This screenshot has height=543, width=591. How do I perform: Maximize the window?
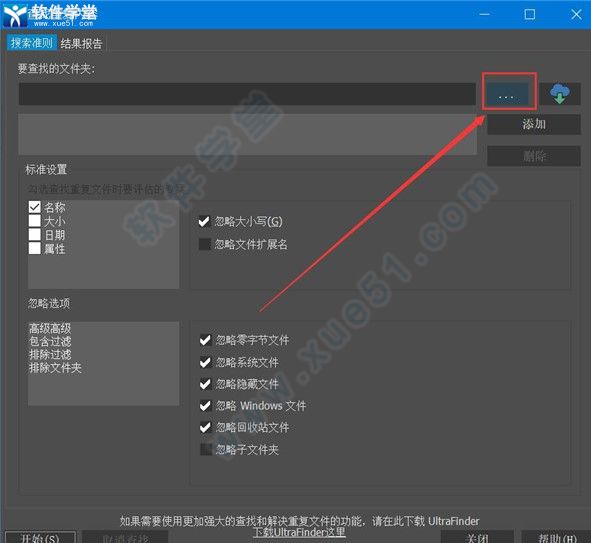click(x=530, y=15)
